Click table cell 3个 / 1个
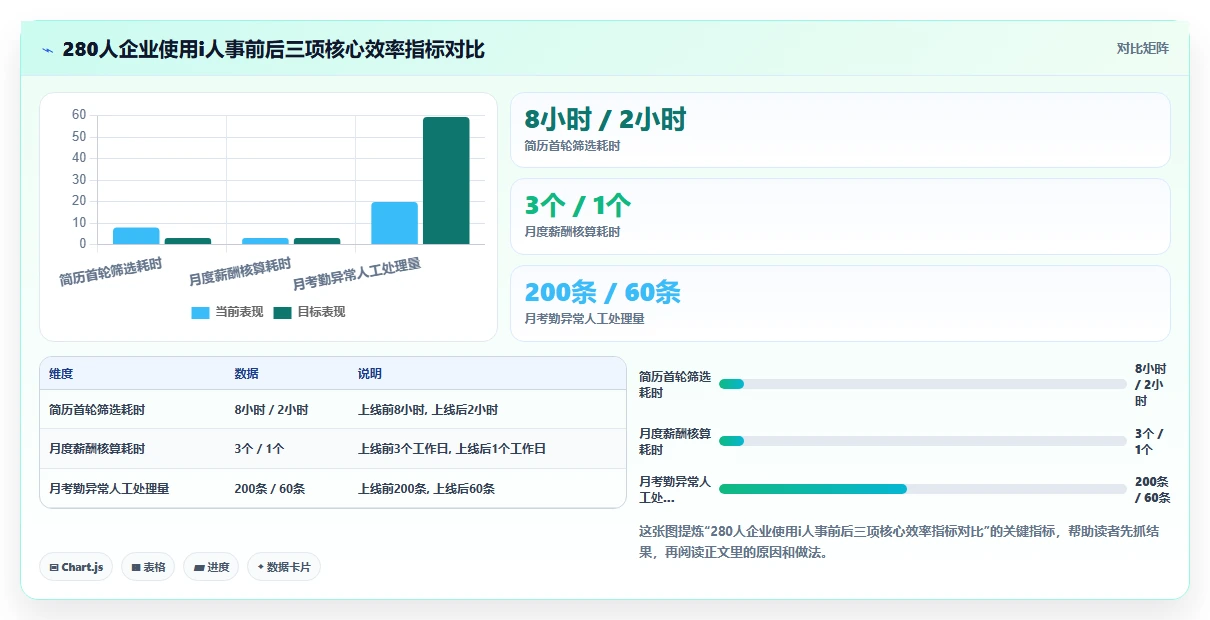This screenshot has width=1210, height=620. click(x=260, y=449)
